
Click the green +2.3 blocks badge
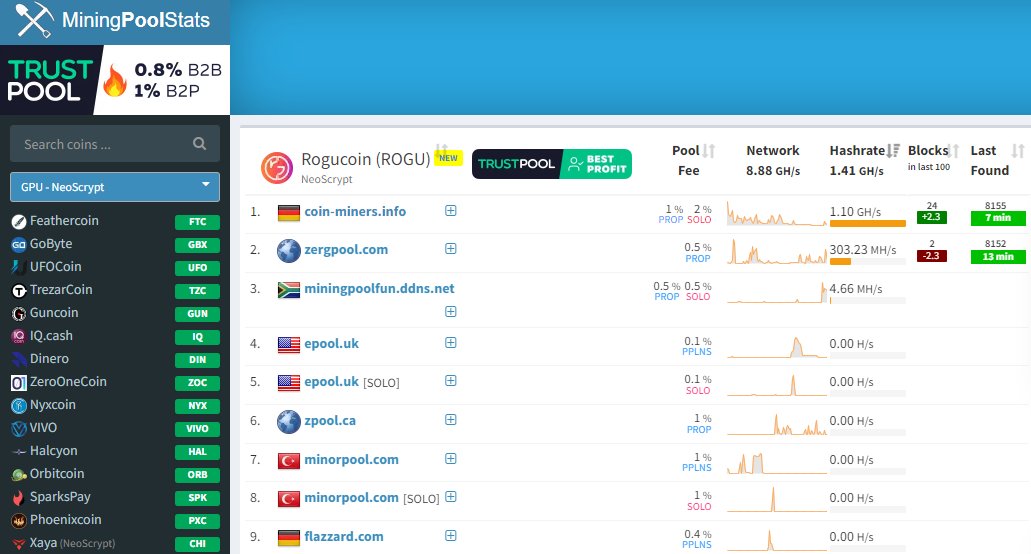(932, 218)
